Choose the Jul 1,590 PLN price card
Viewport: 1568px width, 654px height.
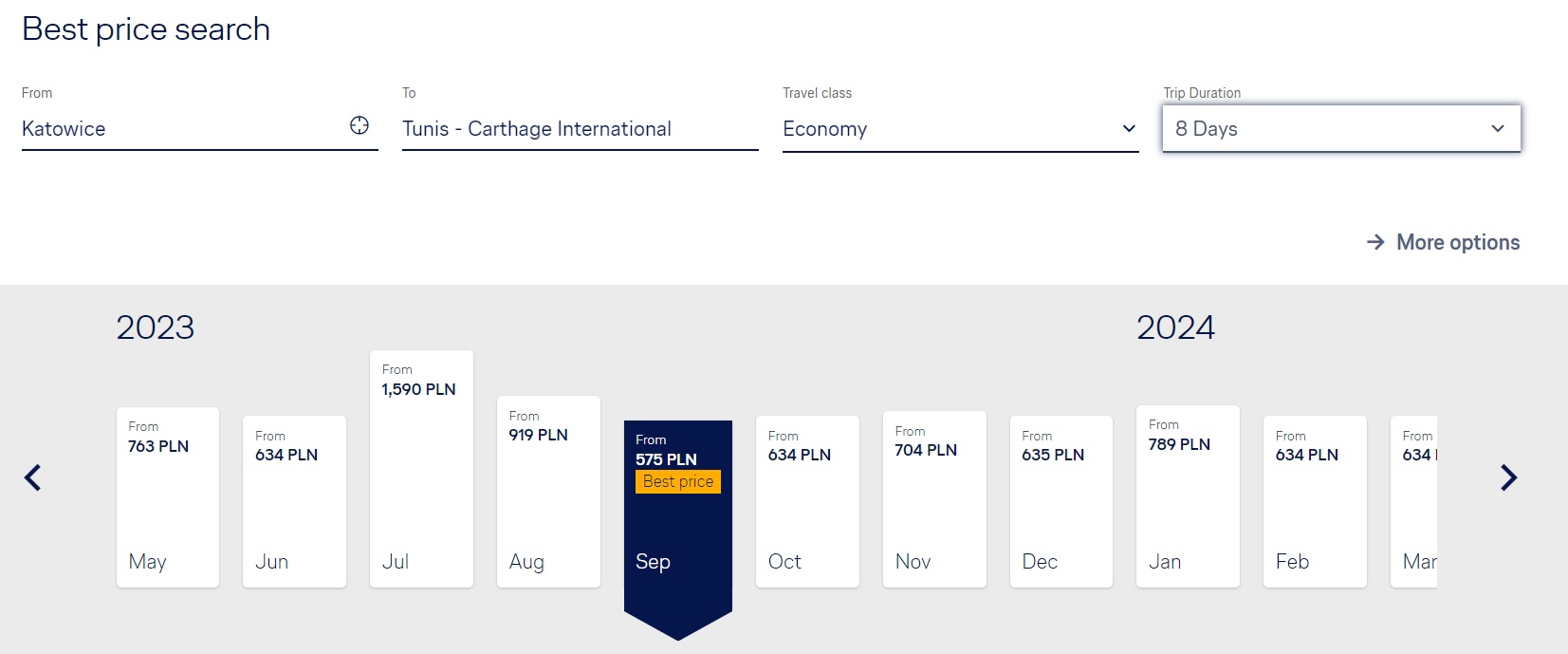coord(421,469)
